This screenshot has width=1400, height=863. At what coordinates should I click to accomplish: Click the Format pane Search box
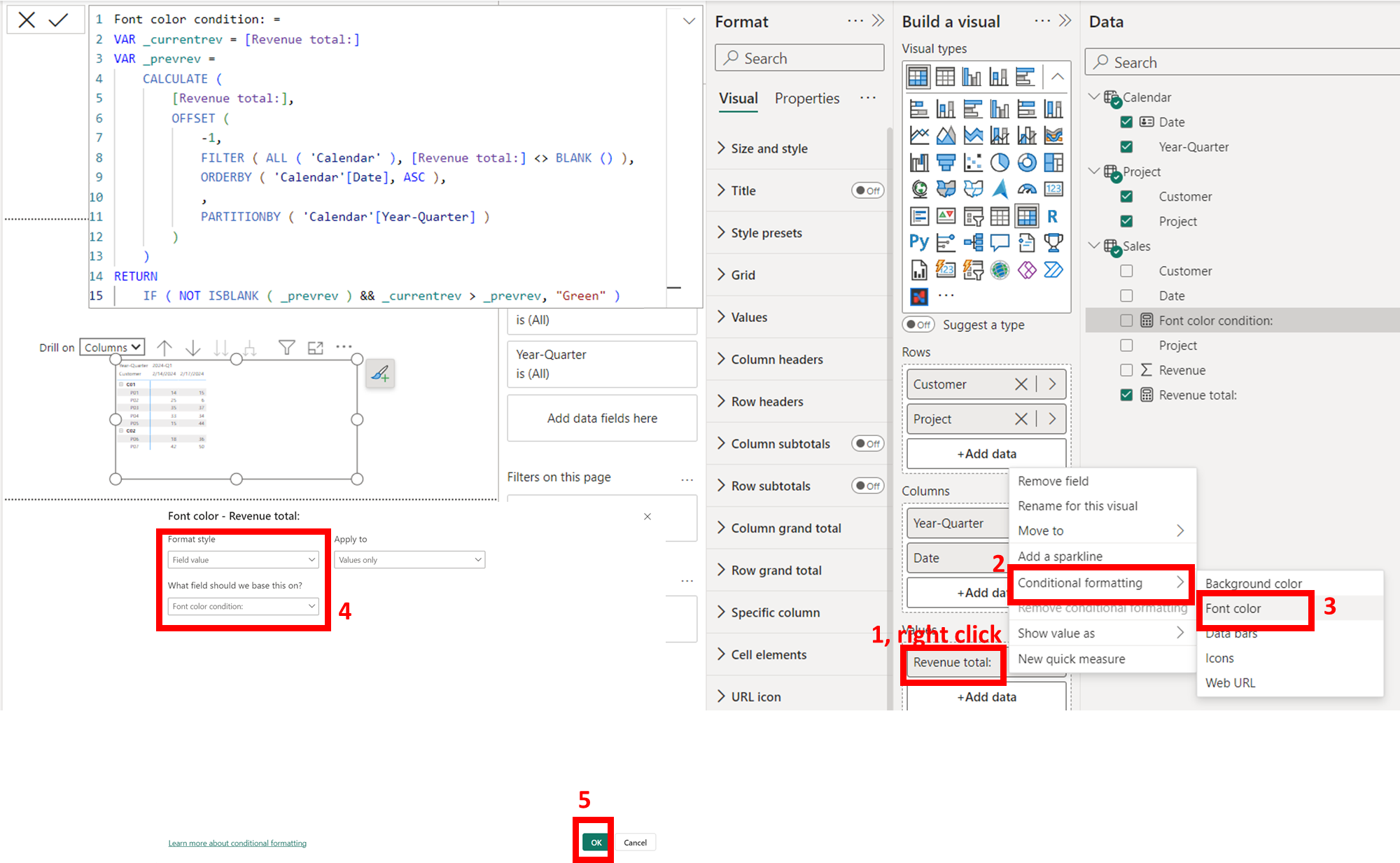point(799,58)
